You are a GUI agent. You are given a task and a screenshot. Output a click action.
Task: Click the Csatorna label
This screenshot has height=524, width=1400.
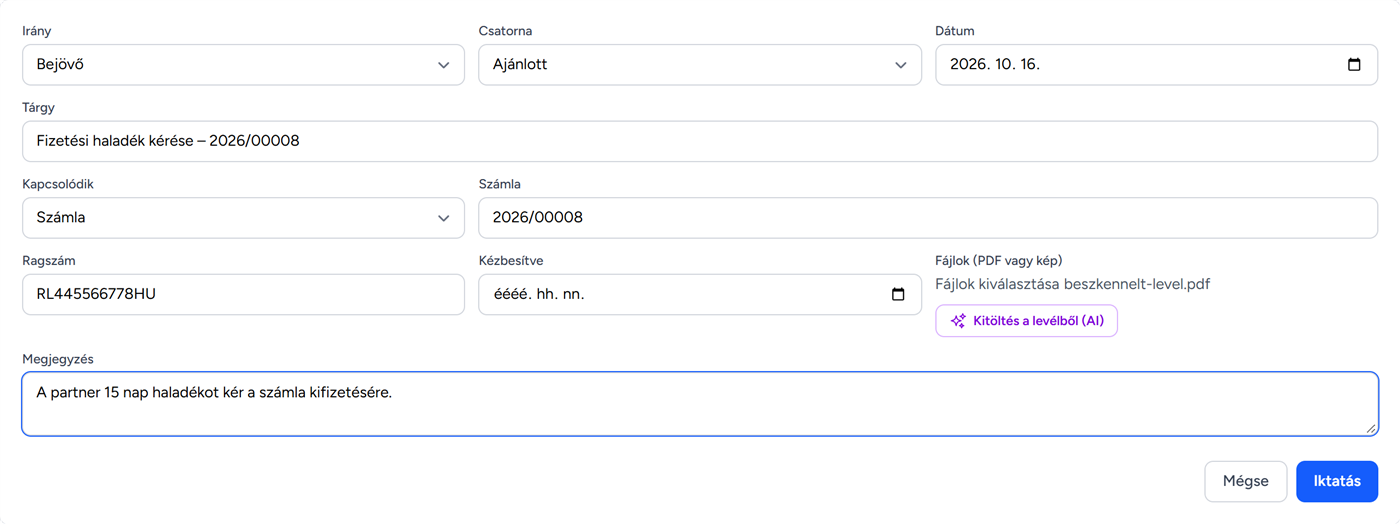tap(505, 31)
